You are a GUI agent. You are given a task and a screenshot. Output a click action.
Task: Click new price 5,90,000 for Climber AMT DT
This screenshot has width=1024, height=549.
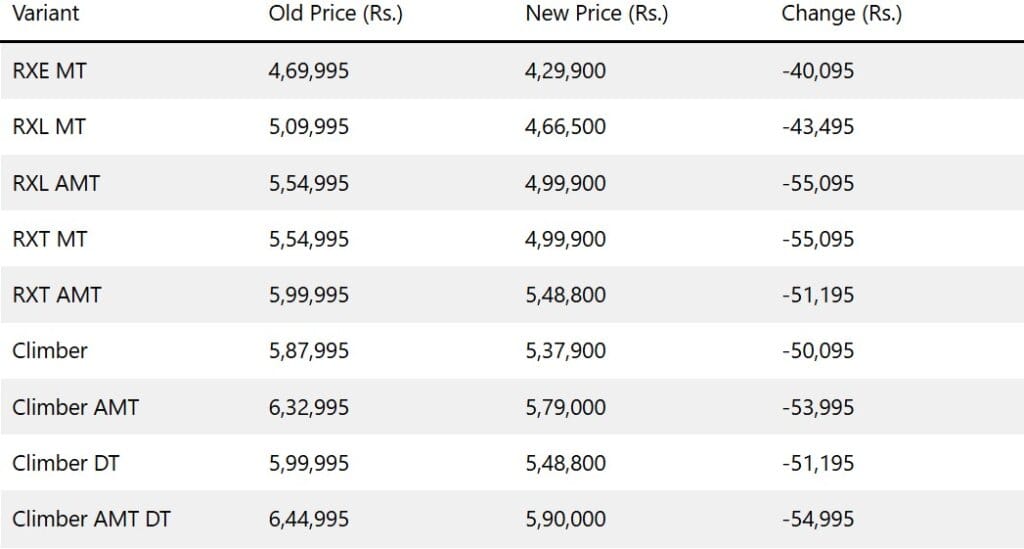tap(566, 520)
